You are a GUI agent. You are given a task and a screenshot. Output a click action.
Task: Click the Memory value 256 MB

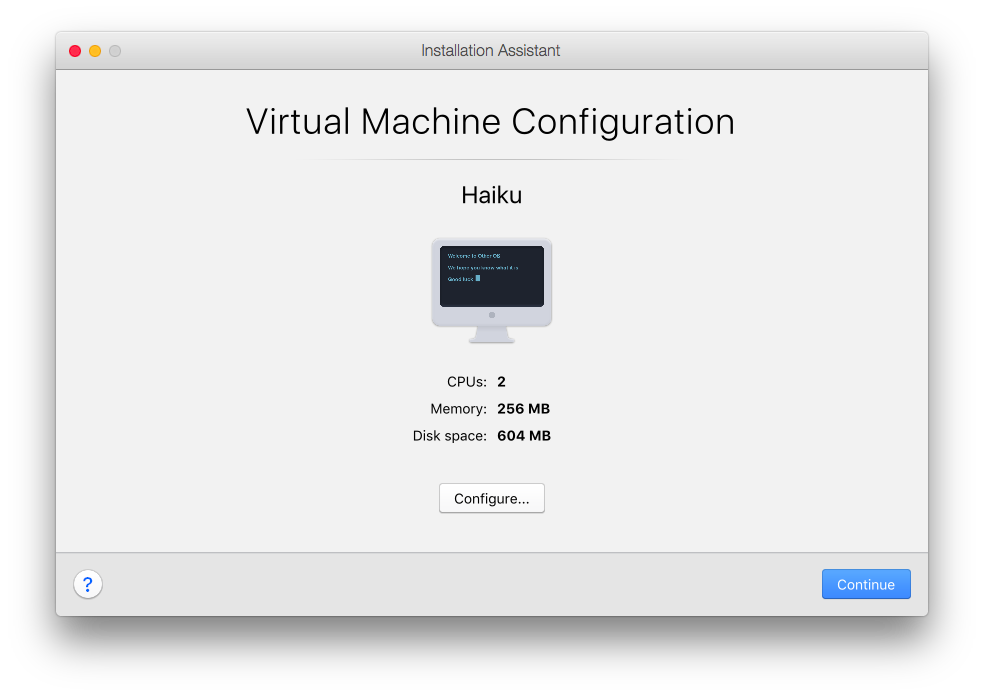523,409
